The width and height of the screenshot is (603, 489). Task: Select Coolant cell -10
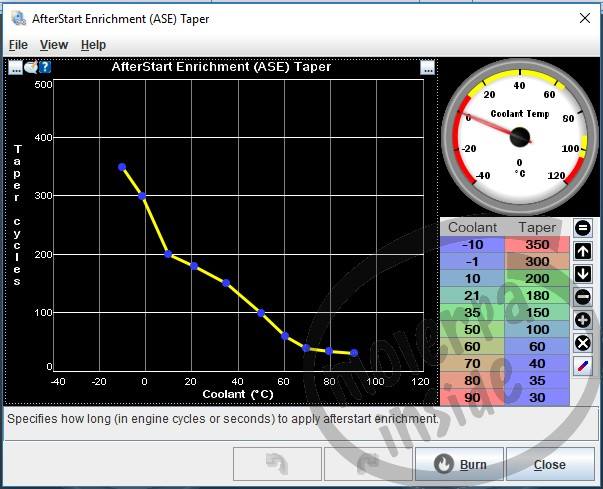[x=472, y=244]
